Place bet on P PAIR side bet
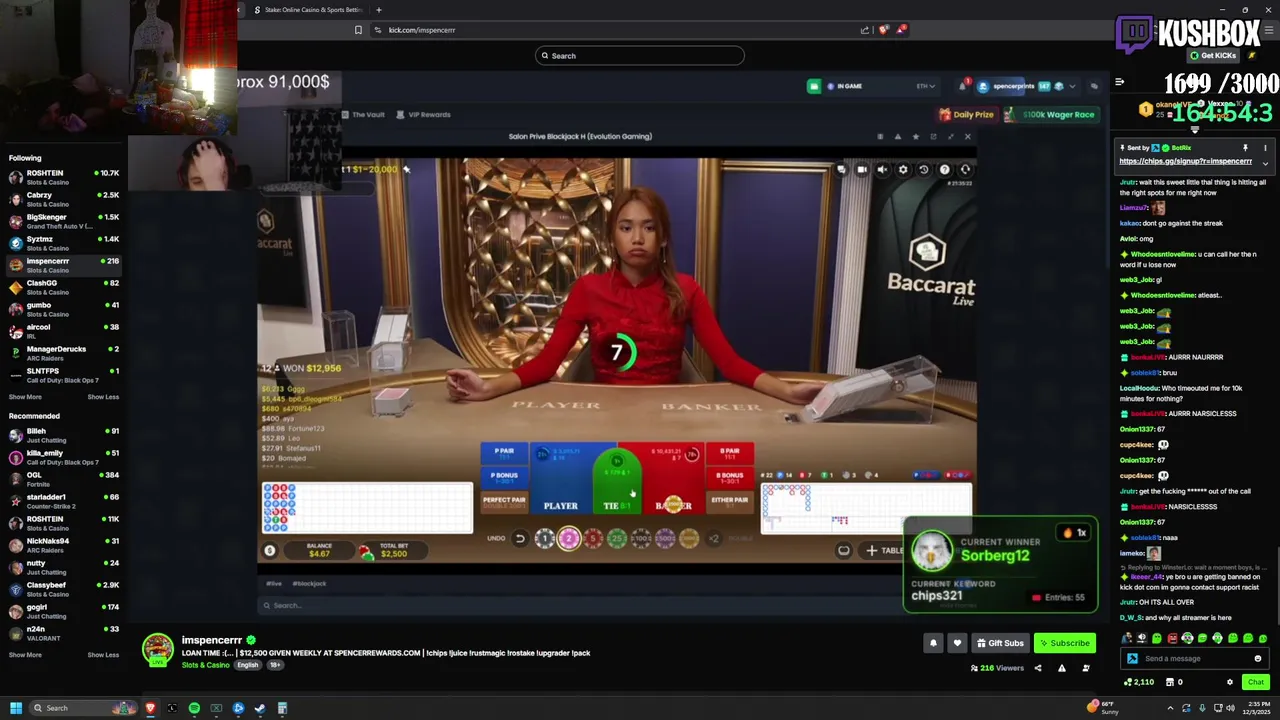1280x720 pixels. (504, 452)
